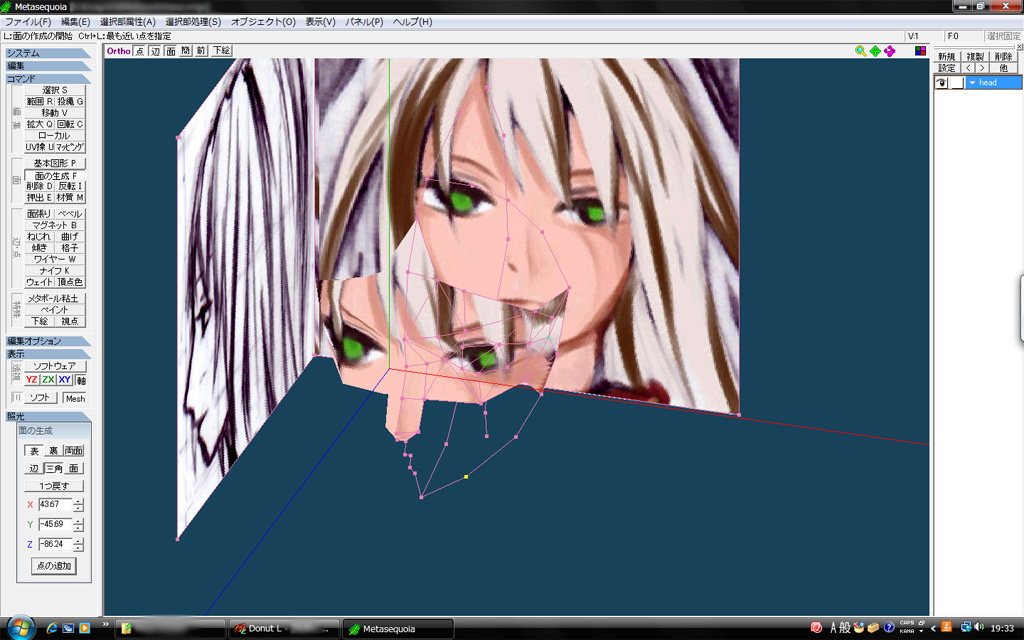Select the ペイント paint command
Image resolution: width=1024 pixels, height=640 pixels.
(55, 310)
